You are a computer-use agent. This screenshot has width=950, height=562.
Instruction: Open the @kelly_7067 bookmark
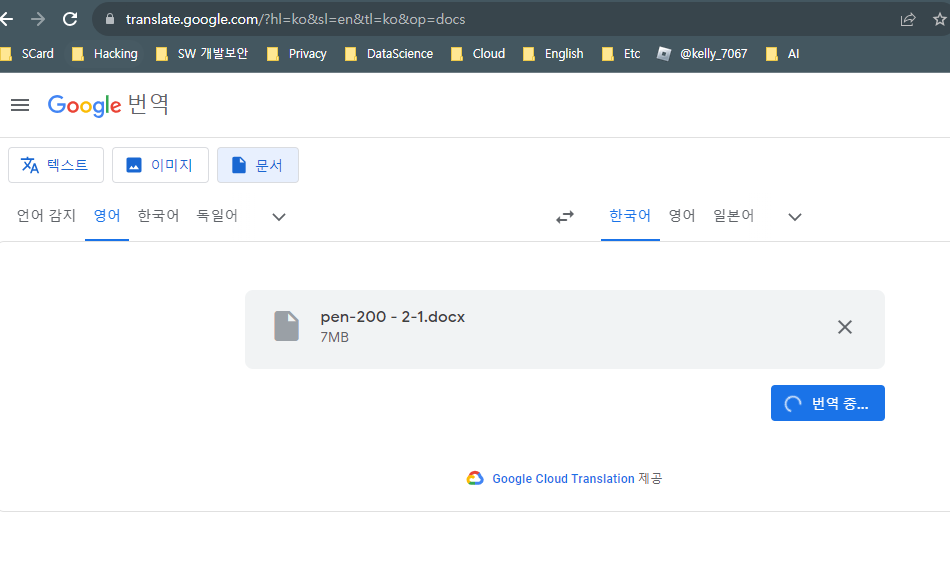tap(702, 54)
